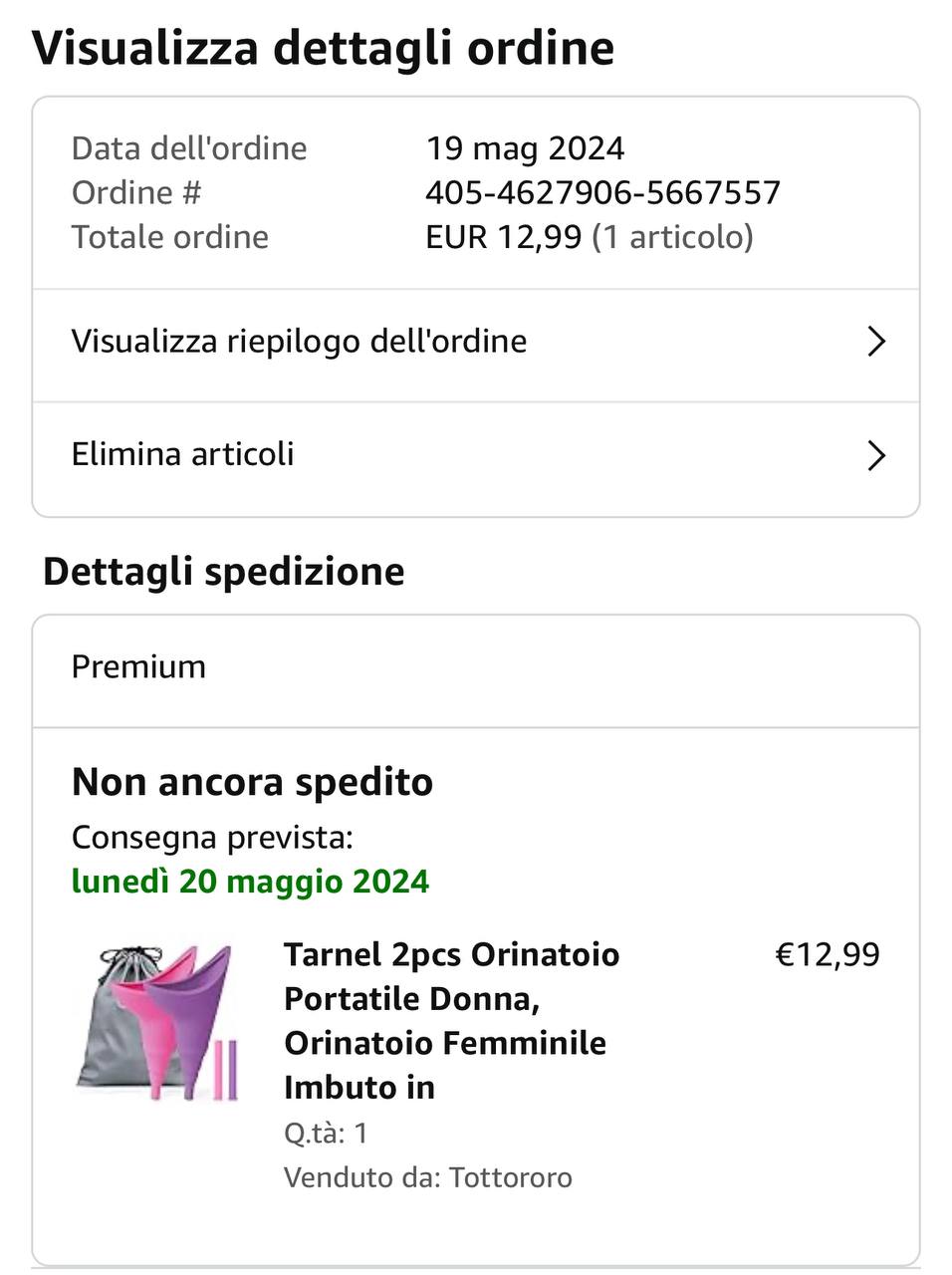Viewport: 952px width, 1275px height.
Task: Click the quantity Q.tà: 1 text
Action: [326, 1133]
